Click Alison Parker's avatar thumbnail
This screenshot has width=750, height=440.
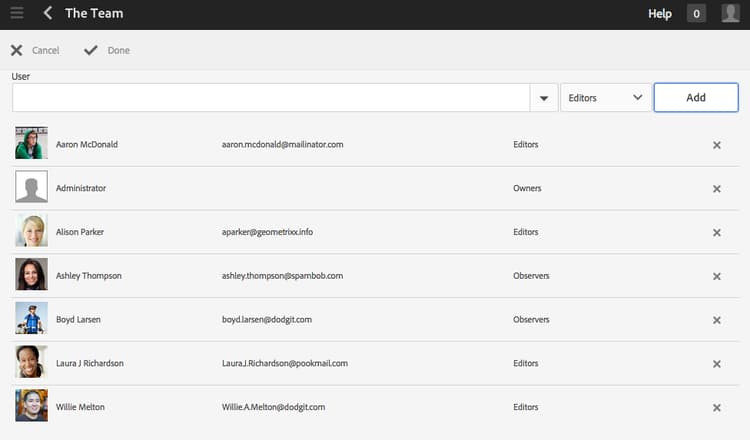coord(31,231)
